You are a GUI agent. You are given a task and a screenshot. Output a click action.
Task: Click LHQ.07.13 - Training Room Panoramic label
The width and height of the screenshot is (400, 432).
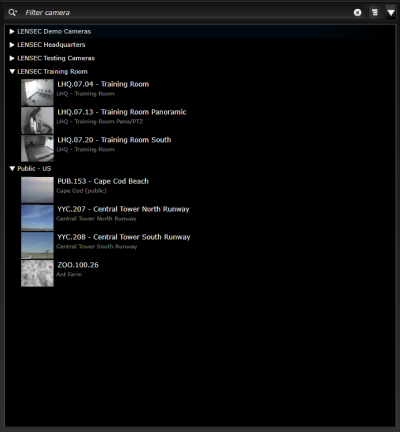coord(122,112)
